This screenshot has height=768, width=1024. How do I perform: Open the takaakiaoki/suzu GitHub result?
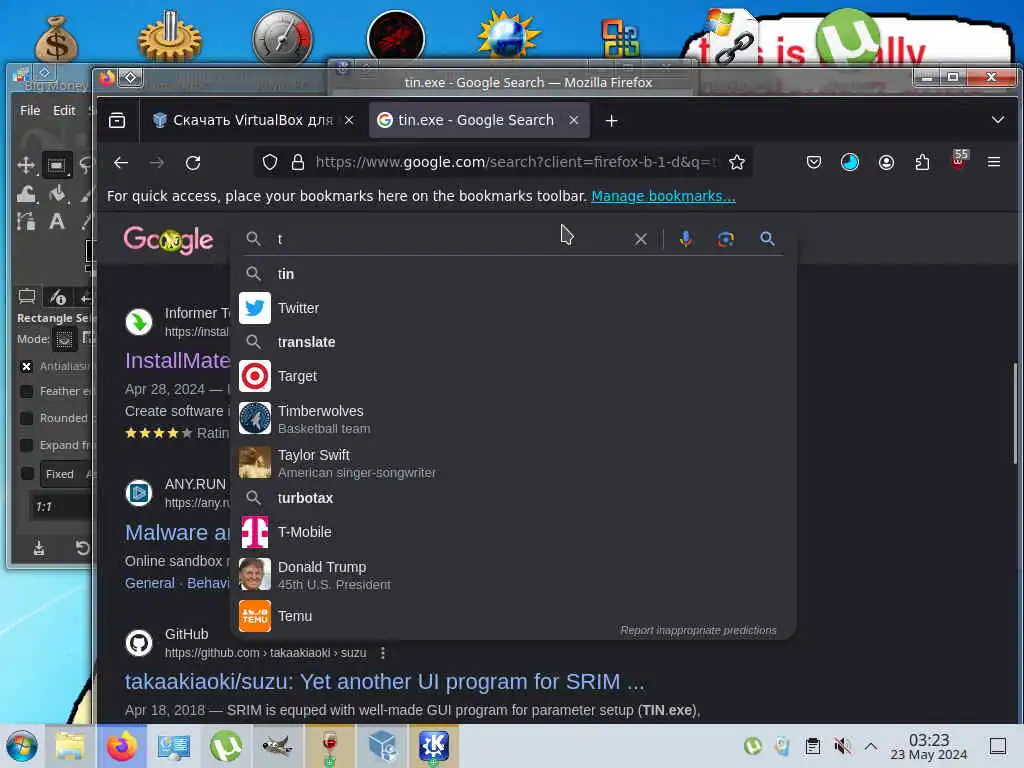(x=385, y=682)
